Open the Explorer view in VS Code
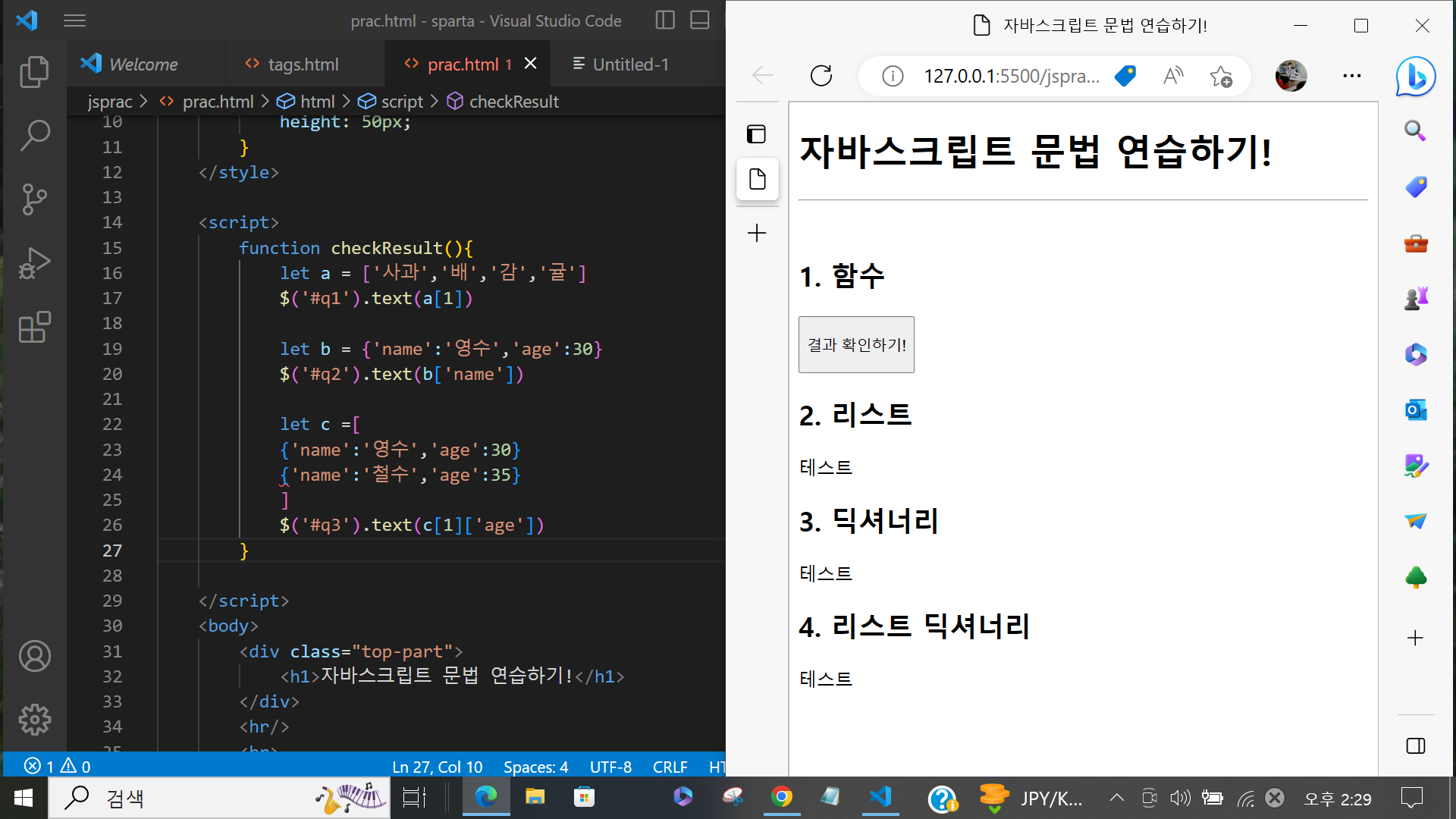 (x=34, y=72)
